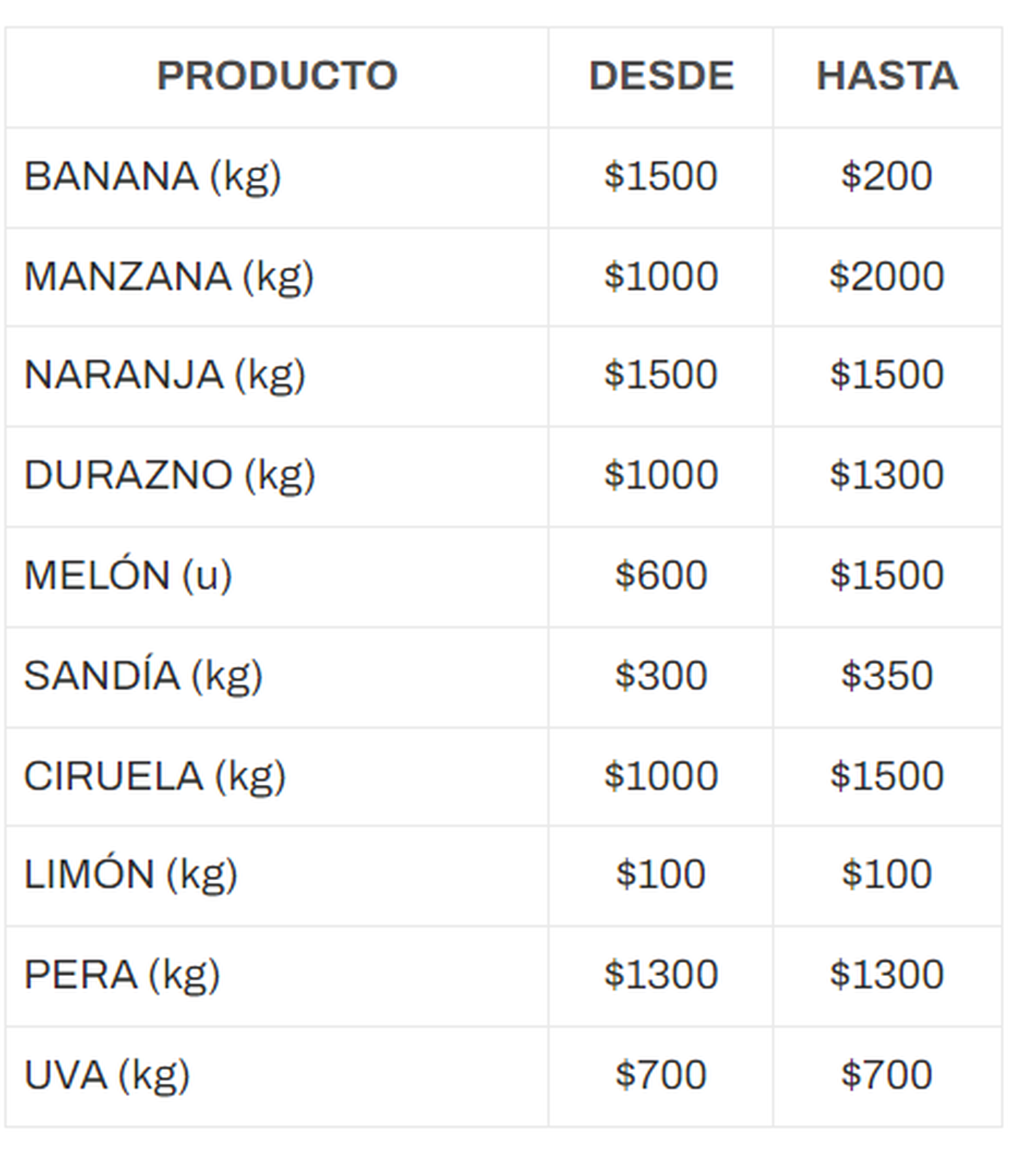Click the HASTA column header
The width and height of the screenshot is (1036, 1152).
click(888, 76)
